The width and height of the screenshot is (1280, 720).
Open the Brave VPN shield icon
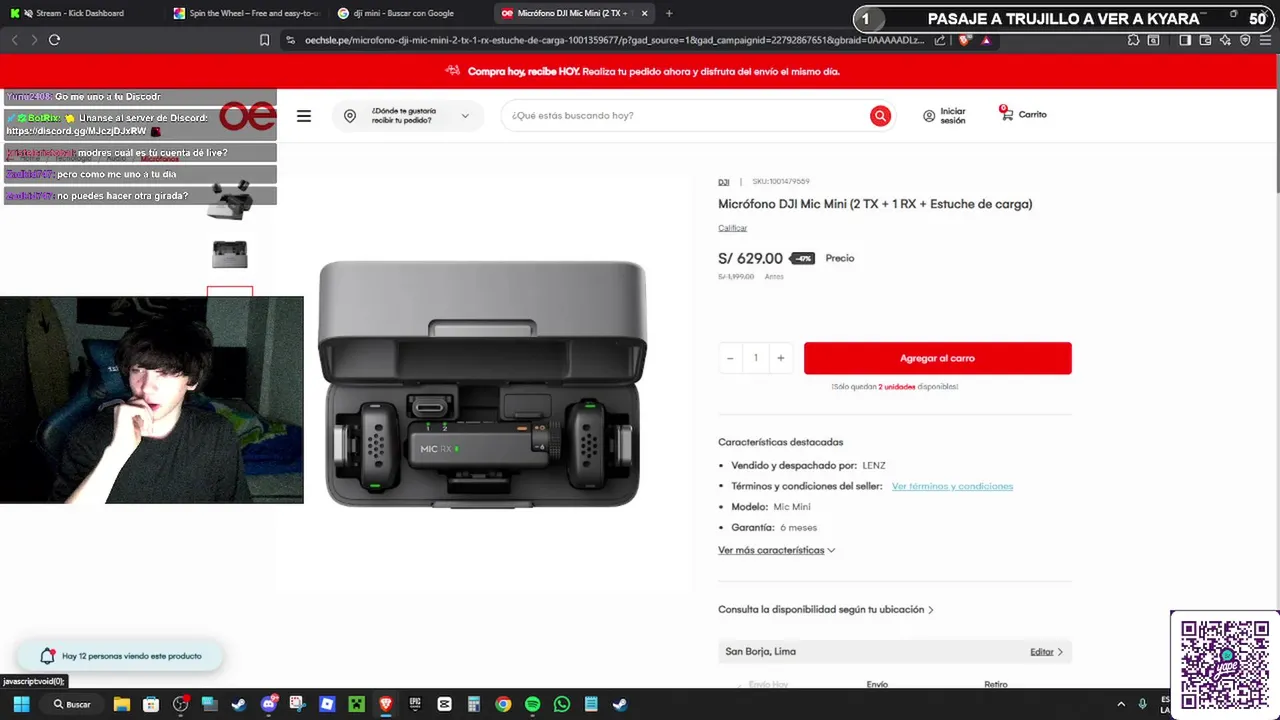1245,40
